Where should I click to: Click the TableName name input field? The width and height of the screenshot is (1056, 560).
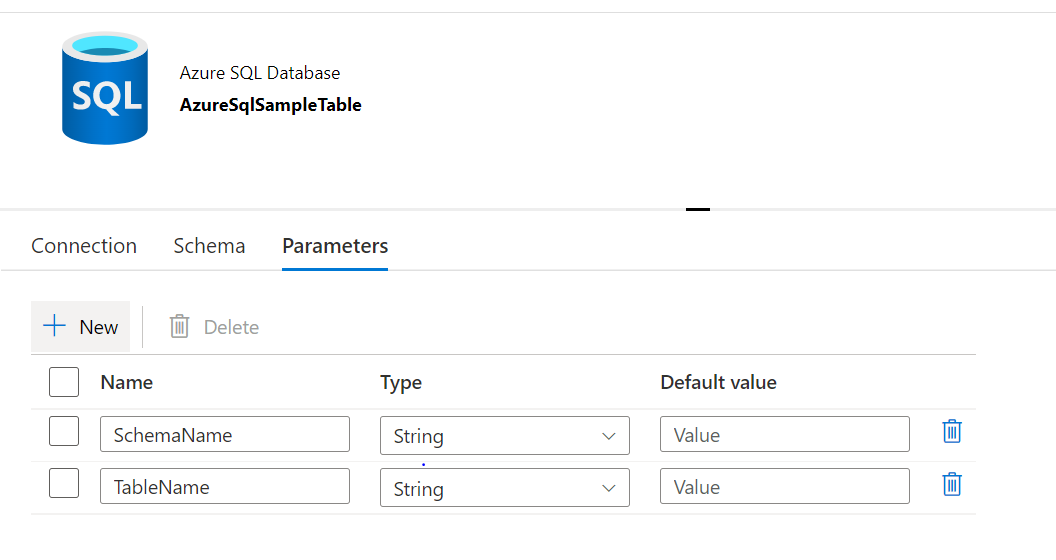pos(224,487)
